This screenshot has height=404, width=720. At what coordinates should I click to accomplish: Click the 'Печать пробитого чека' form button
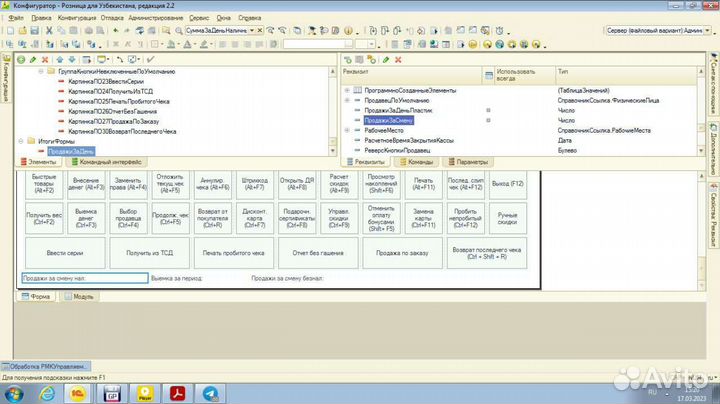click(234, 253)
